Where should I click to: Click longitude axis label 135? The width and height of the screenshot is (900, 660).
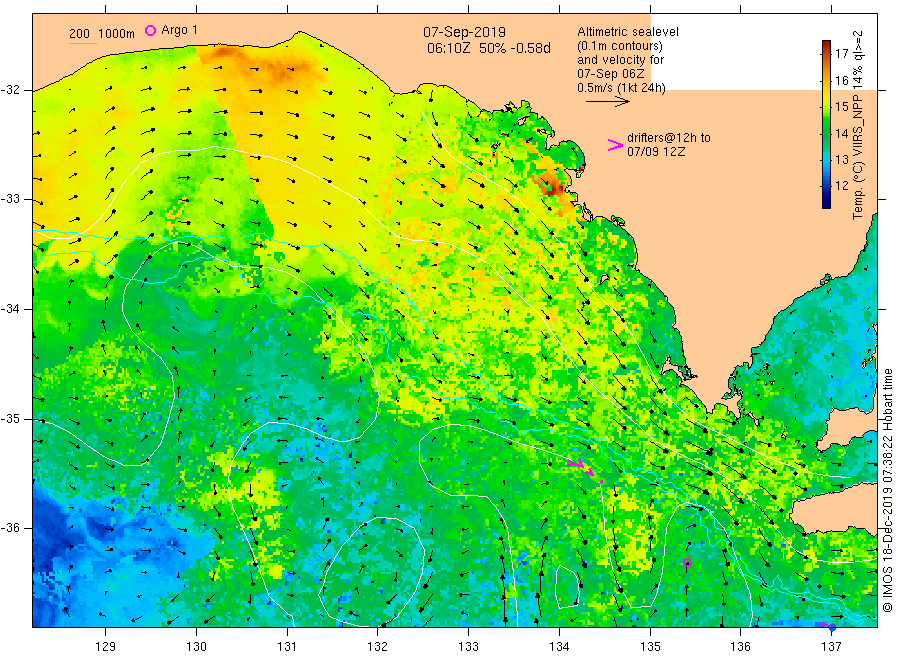(x=650, y=647)
